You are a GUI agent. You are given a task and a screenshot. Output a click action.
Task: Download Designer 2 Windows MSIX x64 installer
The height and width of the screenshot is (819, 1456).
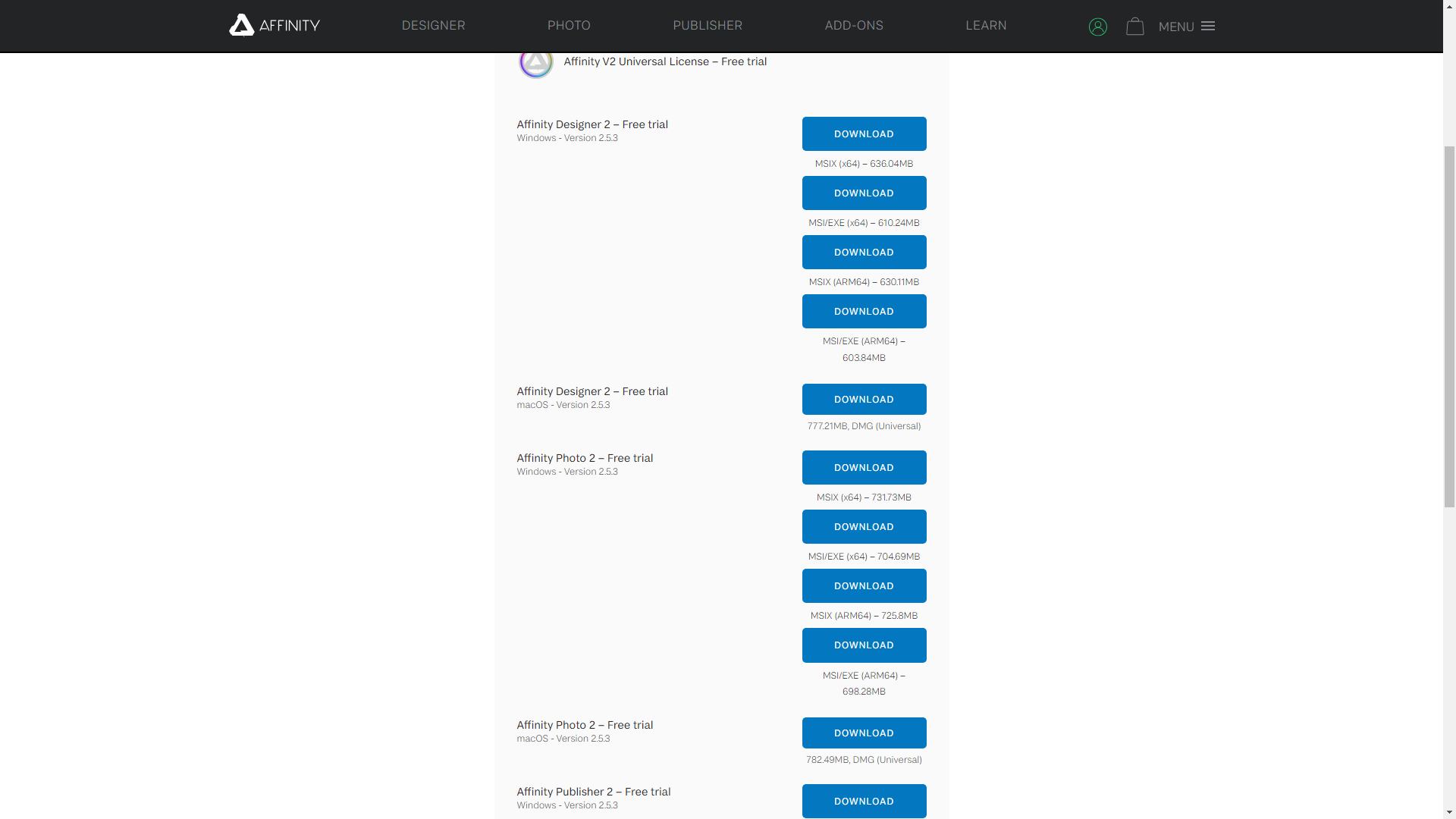(864, 133)
